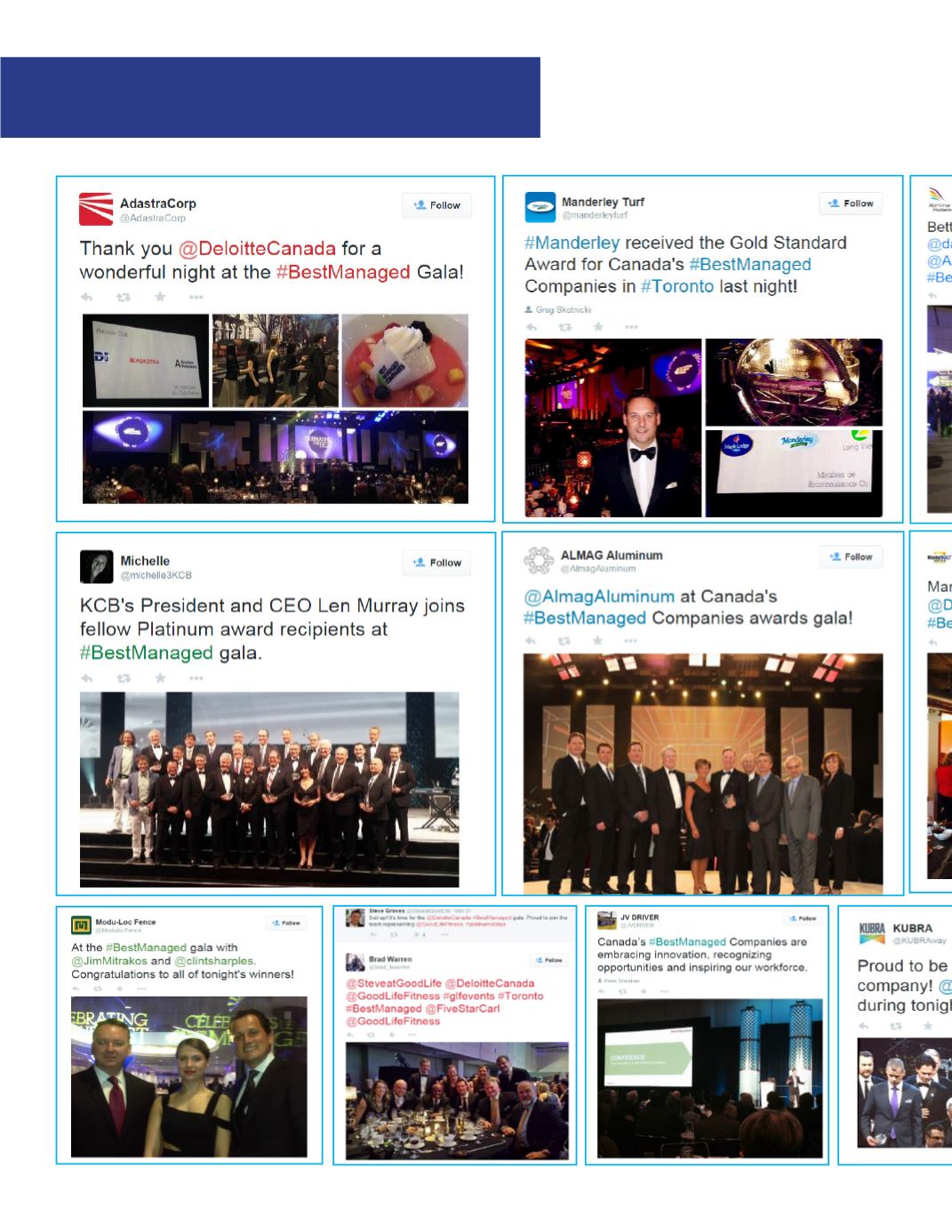This screenshot has height=1232, width=952.
Task: Open the AdastraCorp profile avatar
Action: tap(96, 209)
